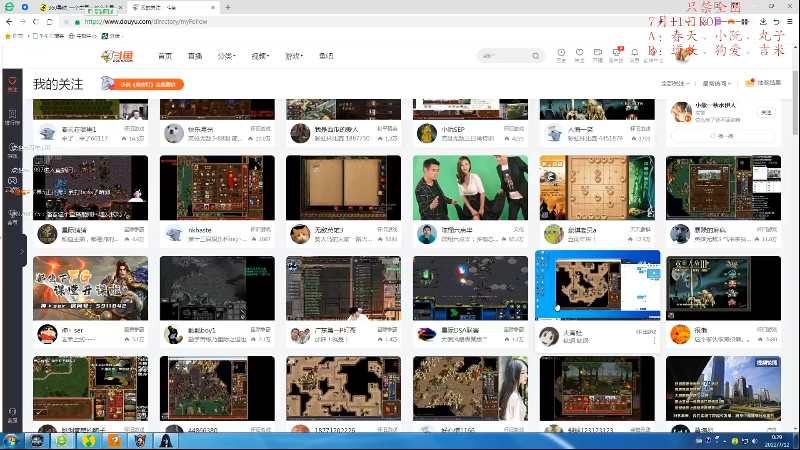Open a new browser tab with plus
800x450 pixels.
228,7
